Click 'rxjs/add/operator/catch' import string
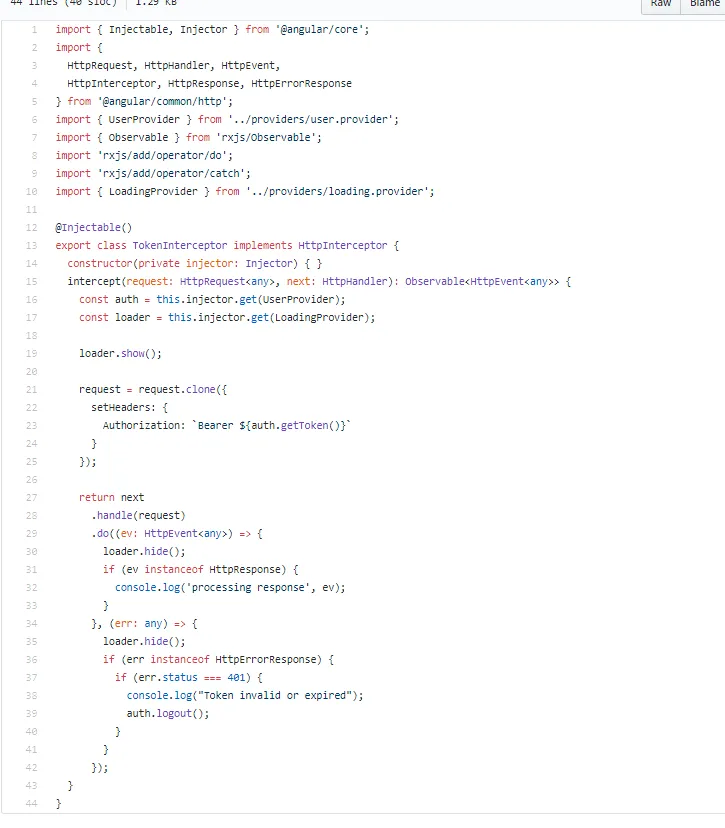The height and width of the screenshot is (828, 725). [x=171, y=173]
